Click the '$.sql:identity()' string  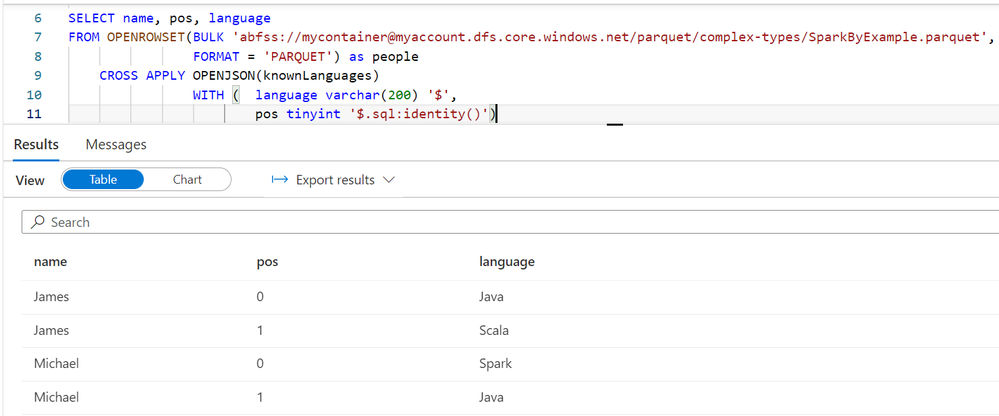[x=419, y=114]
